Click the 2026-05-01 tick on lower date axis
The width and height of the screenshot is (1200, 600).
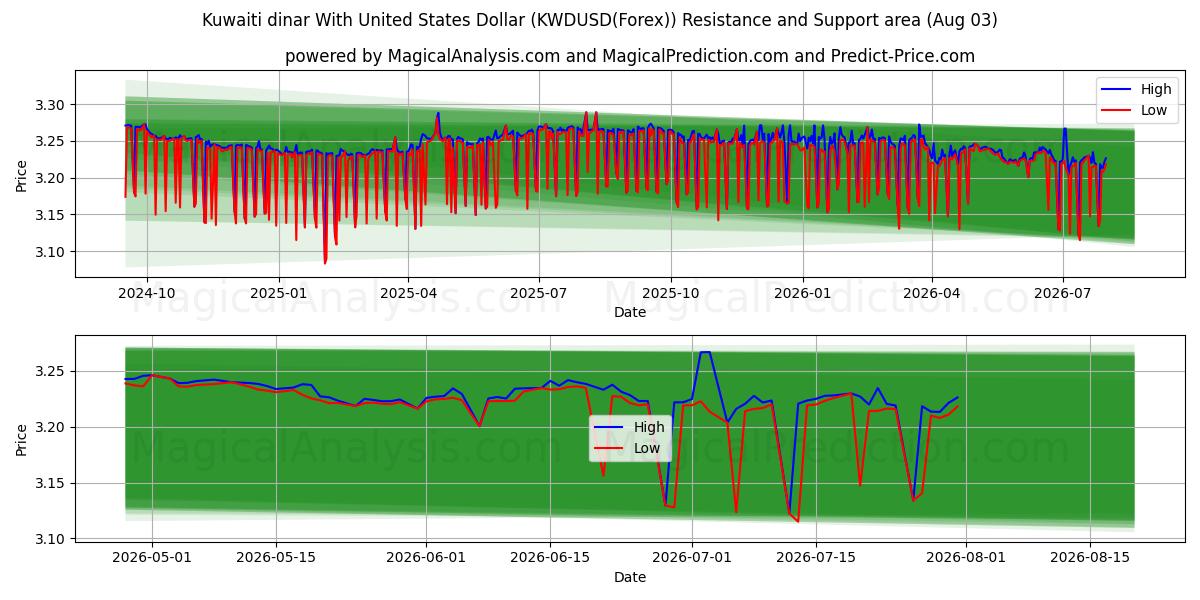click(x=152, y=558)
